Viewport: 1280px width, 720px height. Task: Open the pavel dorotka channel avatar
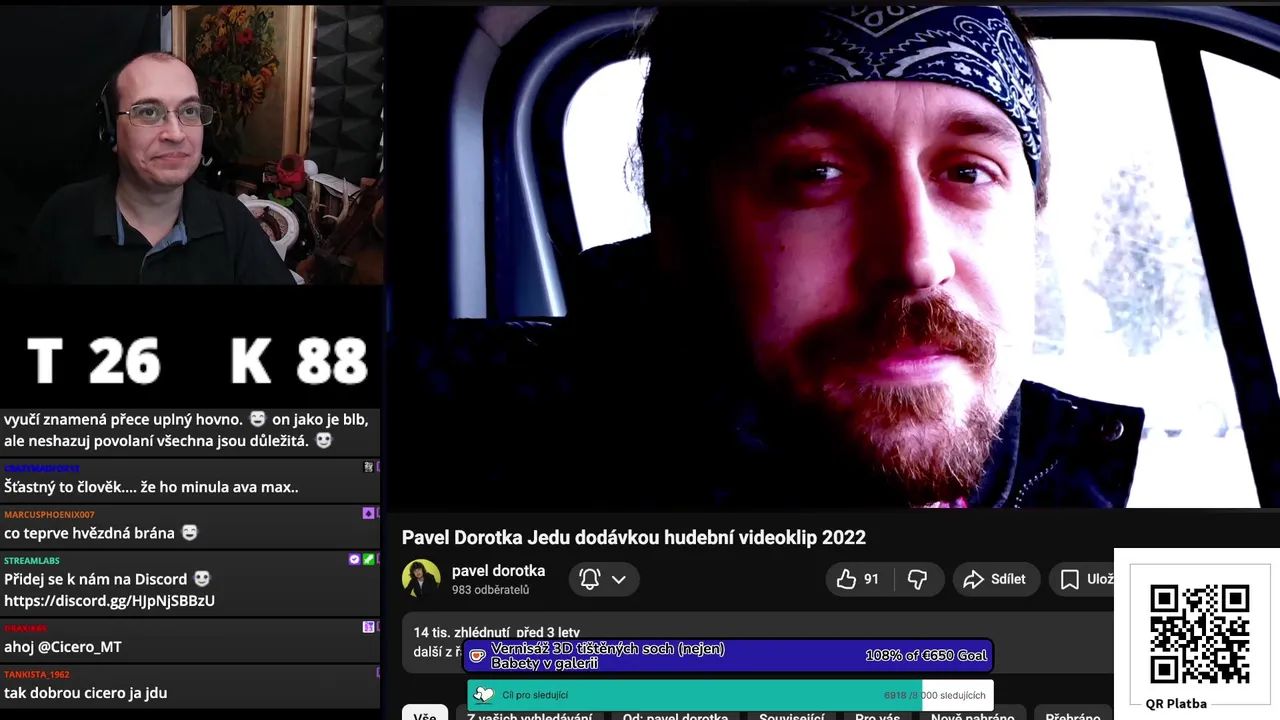pyautogui.click(x=421, y=578)
